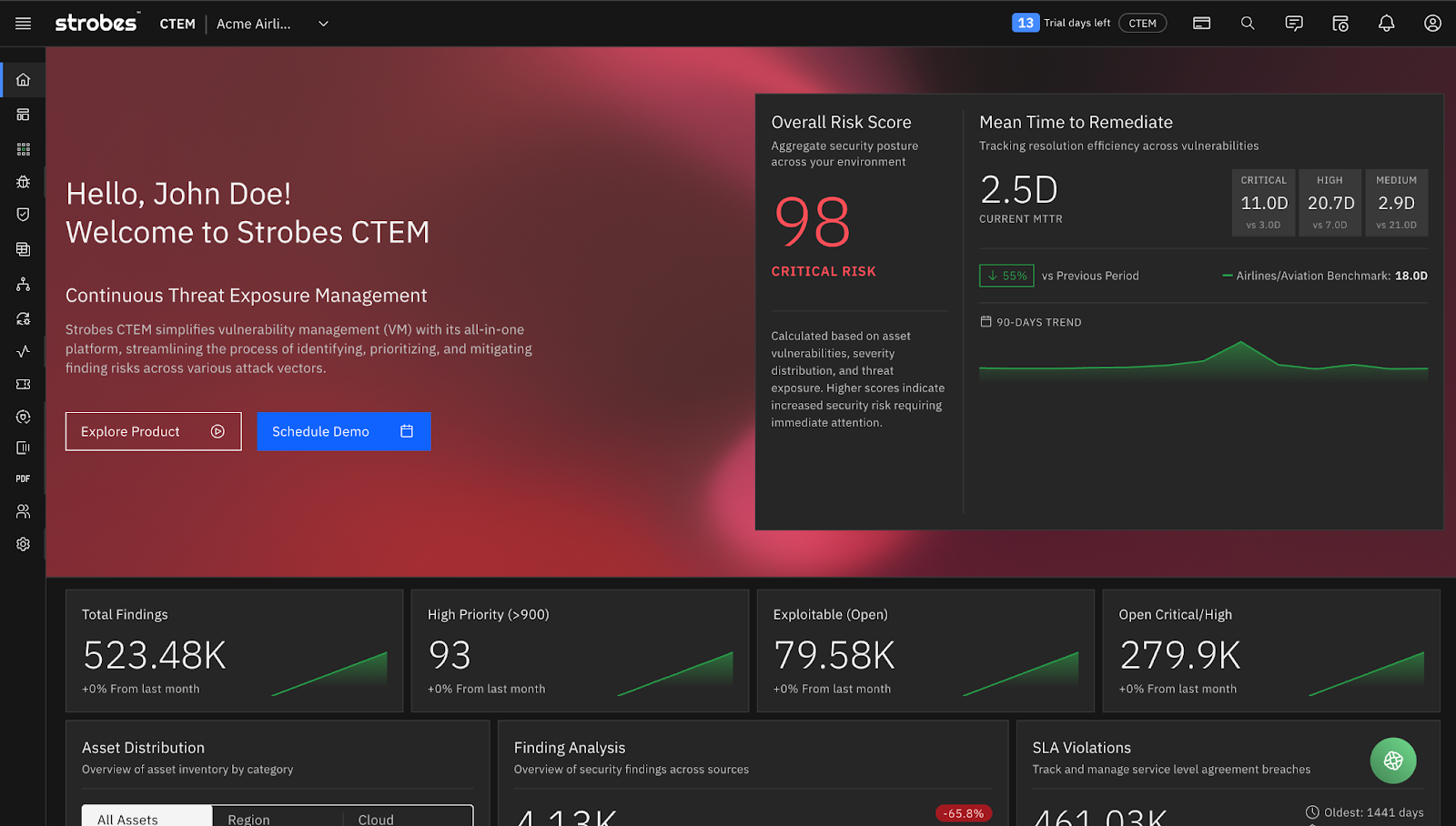This screenshot has height=826, width=1456.
Task: Click the green globe icon on SLA Violations
Action: [1392, 761]
